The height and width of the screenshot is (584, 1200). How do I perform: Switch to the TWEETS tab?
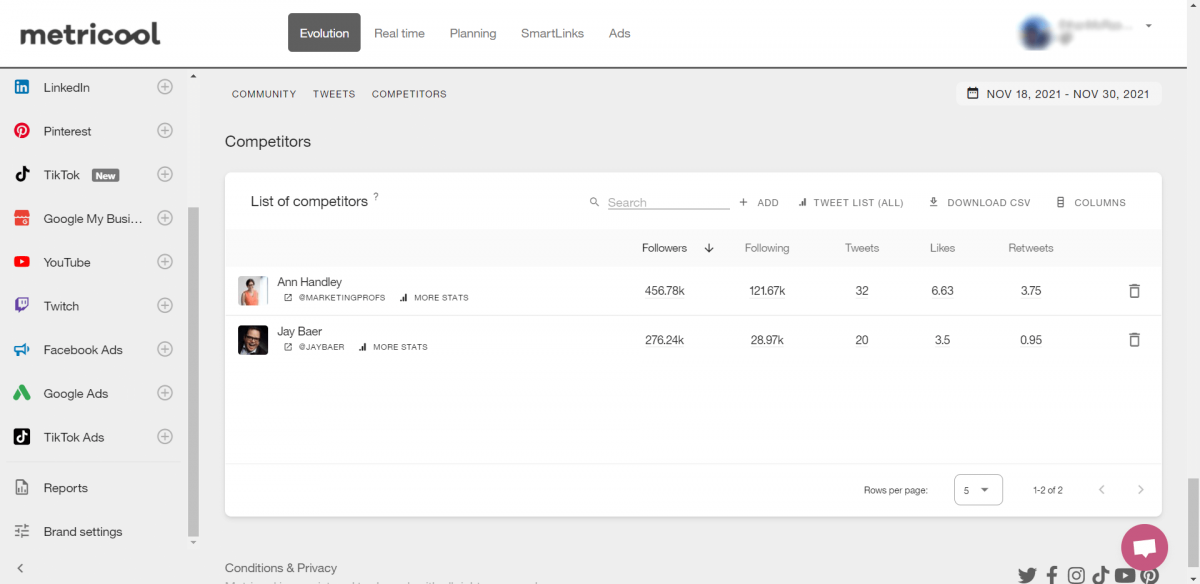[333, 93]
